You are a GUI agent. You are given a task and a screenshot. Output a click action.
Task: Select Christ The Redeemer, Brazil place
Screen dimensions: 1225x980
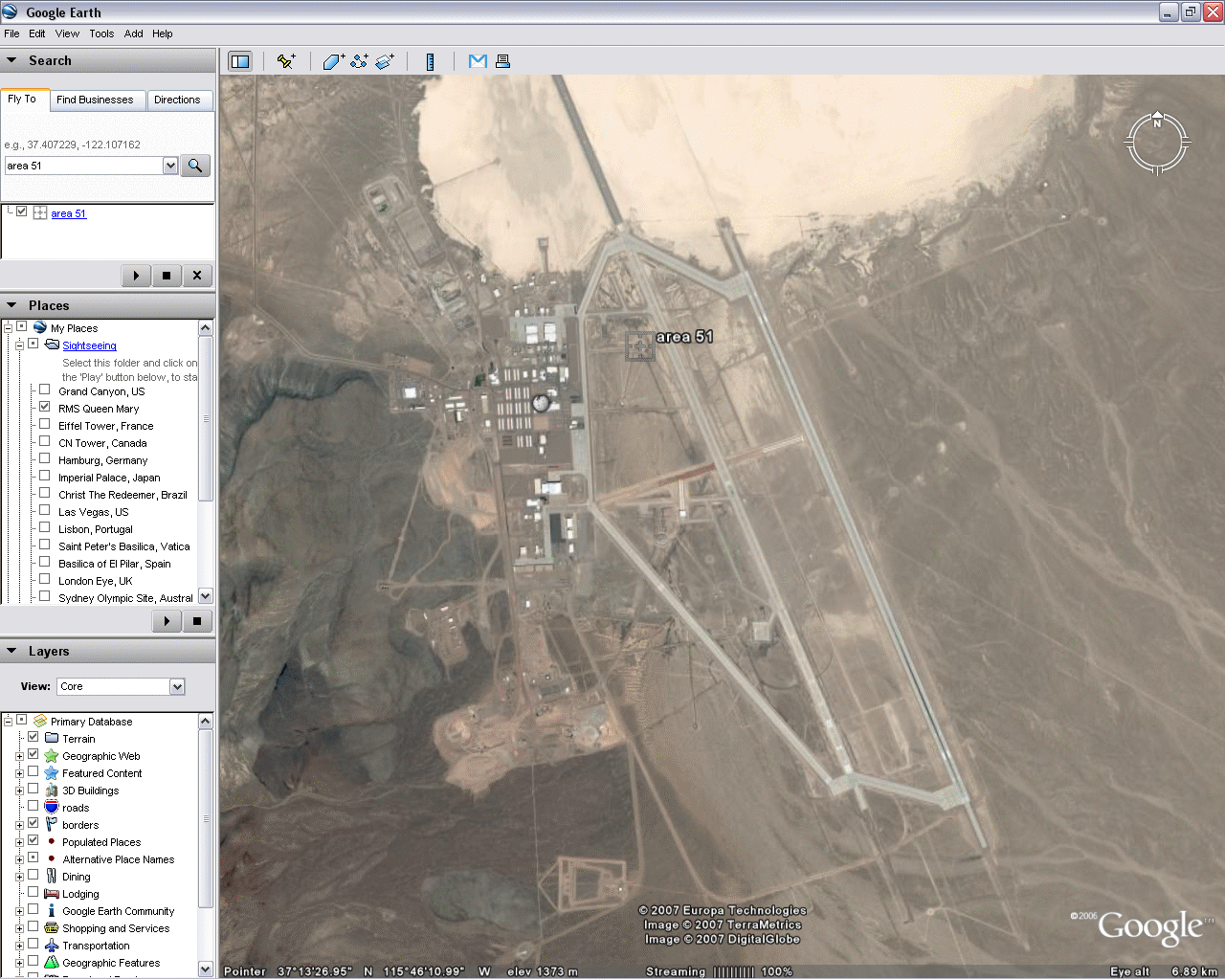[122, 495]
